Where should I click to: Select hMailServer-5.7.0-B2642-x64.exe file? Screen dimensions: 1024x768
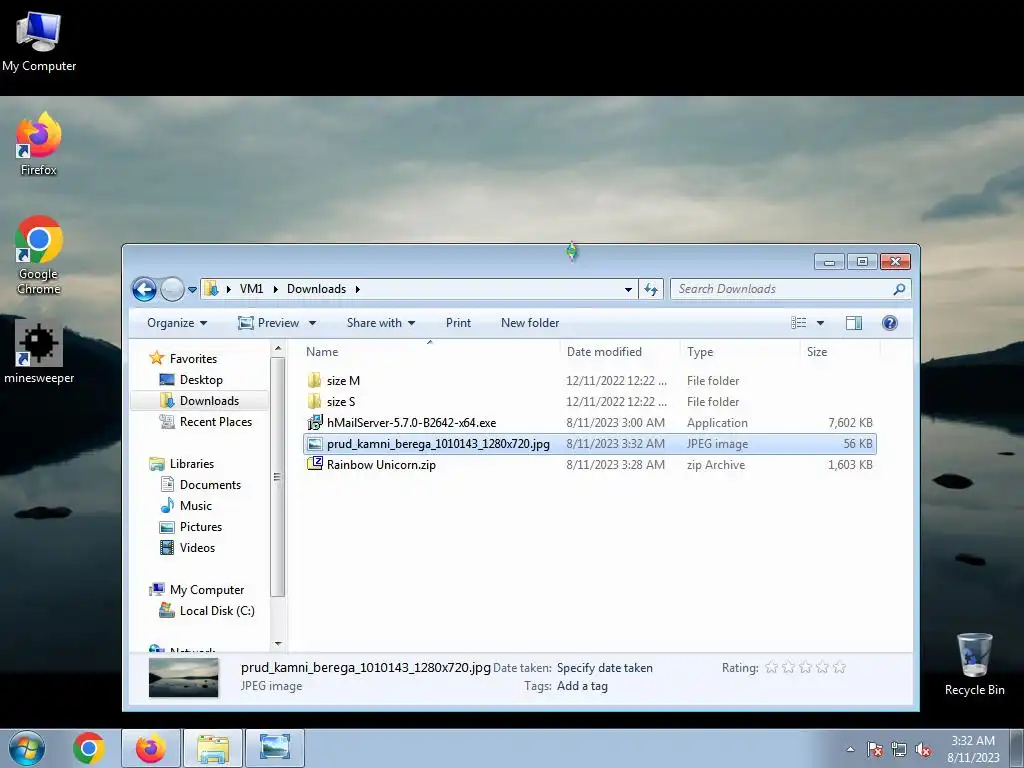[590, 423]
